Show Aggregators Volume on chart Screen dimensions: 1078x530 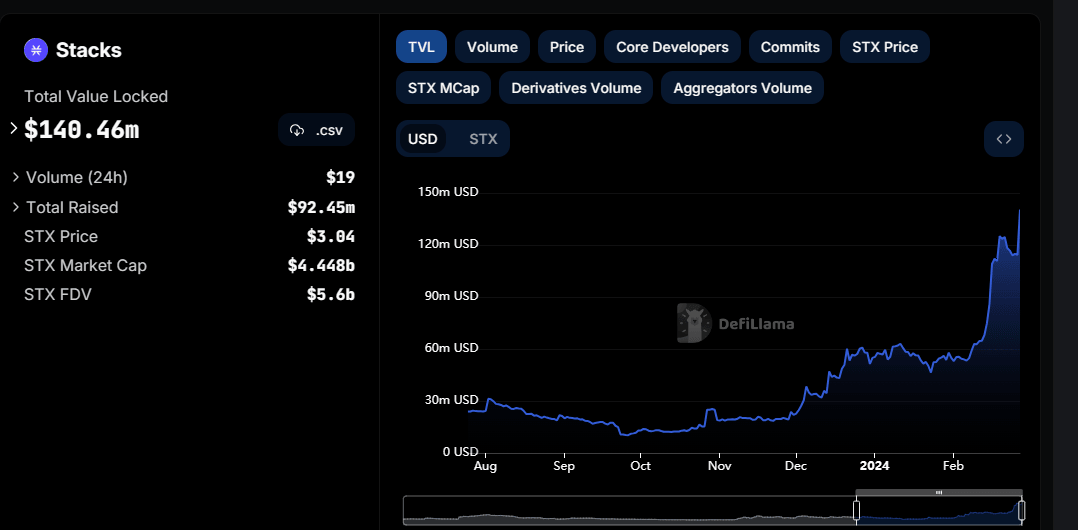[x=742, y=88]
